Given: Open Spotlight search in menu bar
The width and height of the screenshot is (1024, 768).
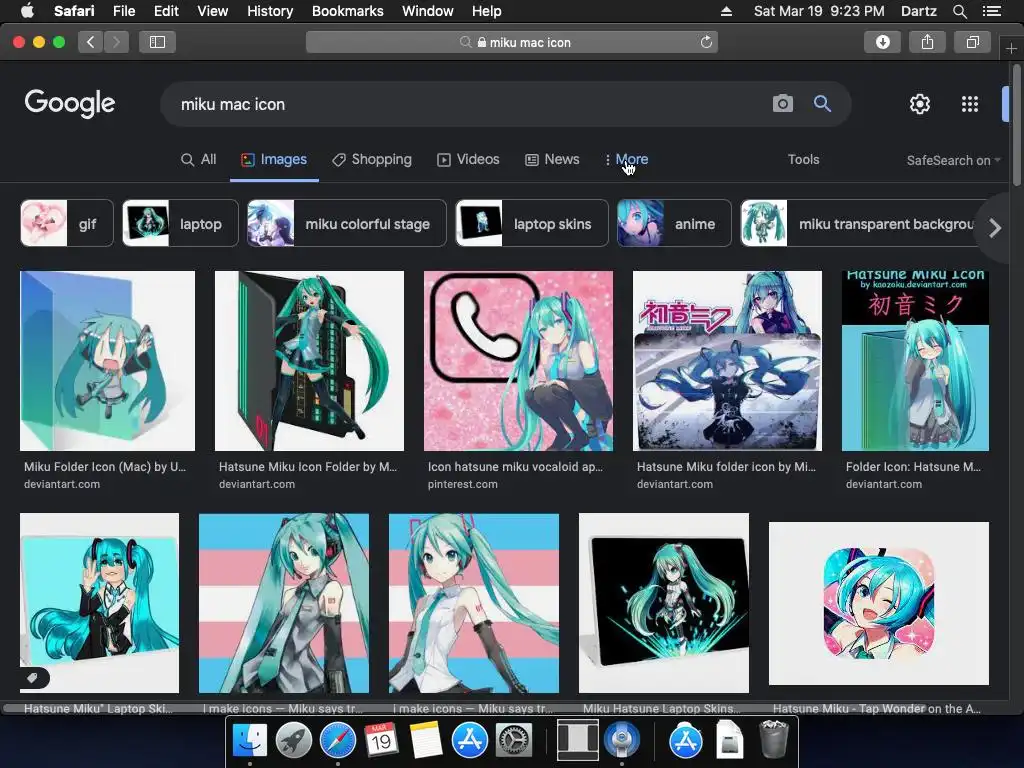Looking at the screenshot, I should point(960,11).
